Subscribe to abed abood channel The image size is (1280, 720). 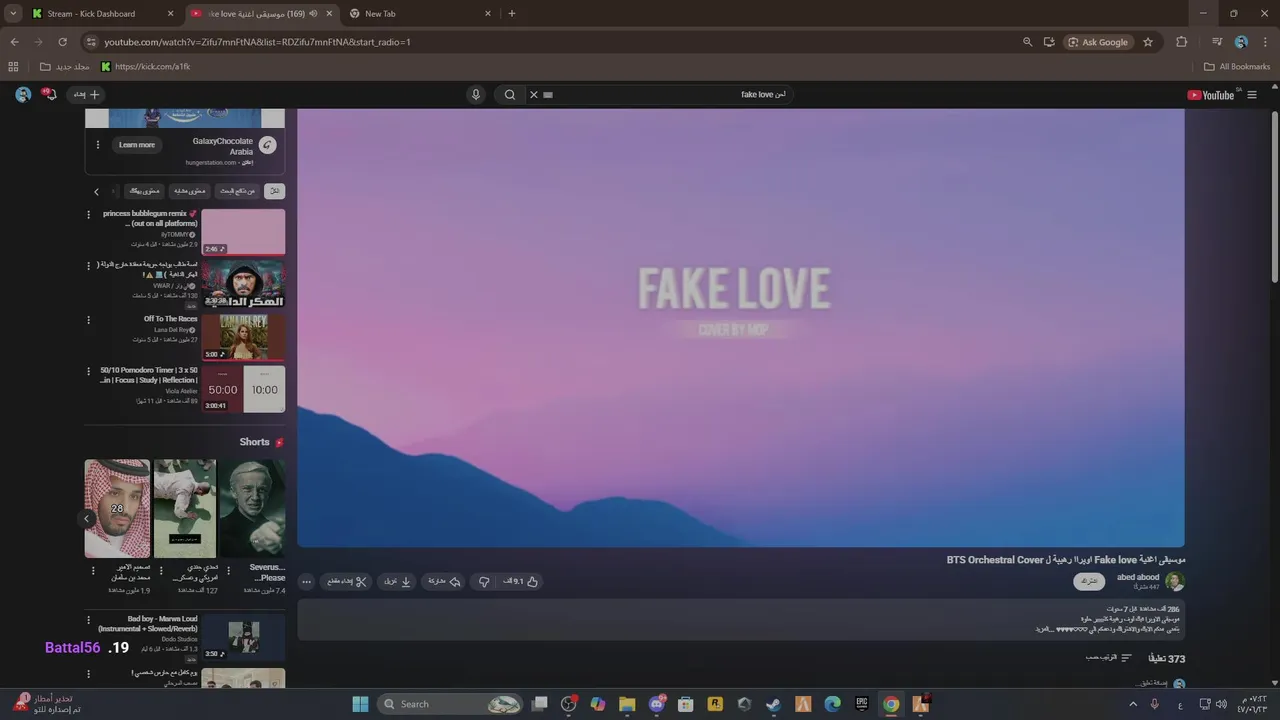tap(1089, 581)
